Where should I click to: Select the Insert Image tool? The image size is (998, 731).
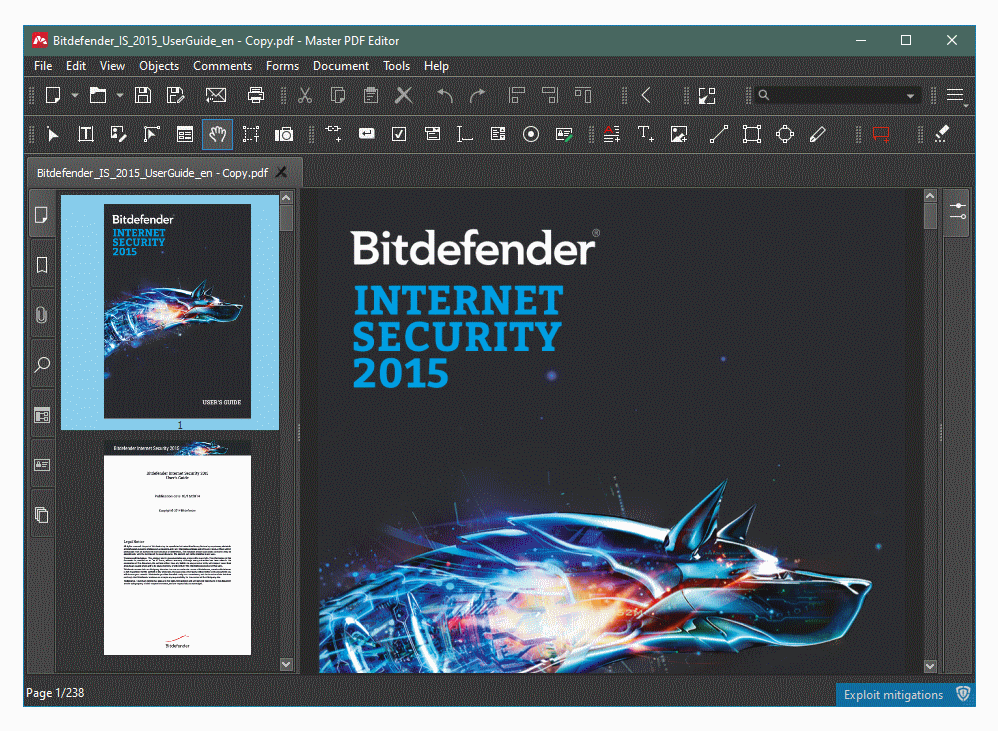(x=678, y=134)
